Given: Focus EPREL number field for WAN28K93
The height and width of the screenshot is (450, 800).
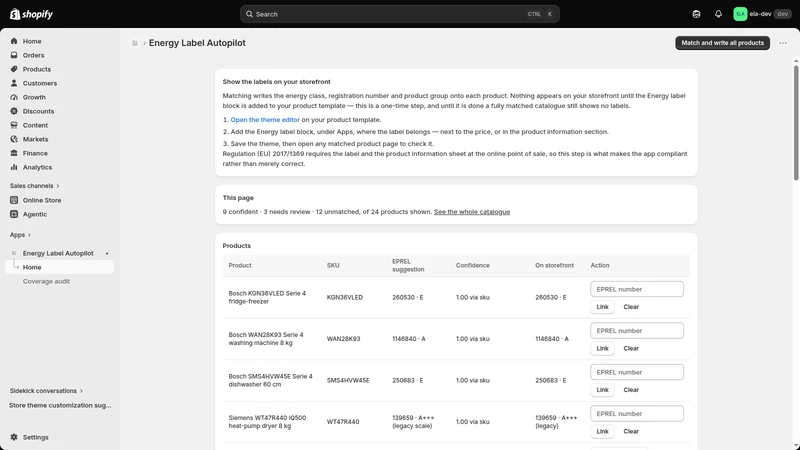Looking at the screenshot, I should coord(637,331).
